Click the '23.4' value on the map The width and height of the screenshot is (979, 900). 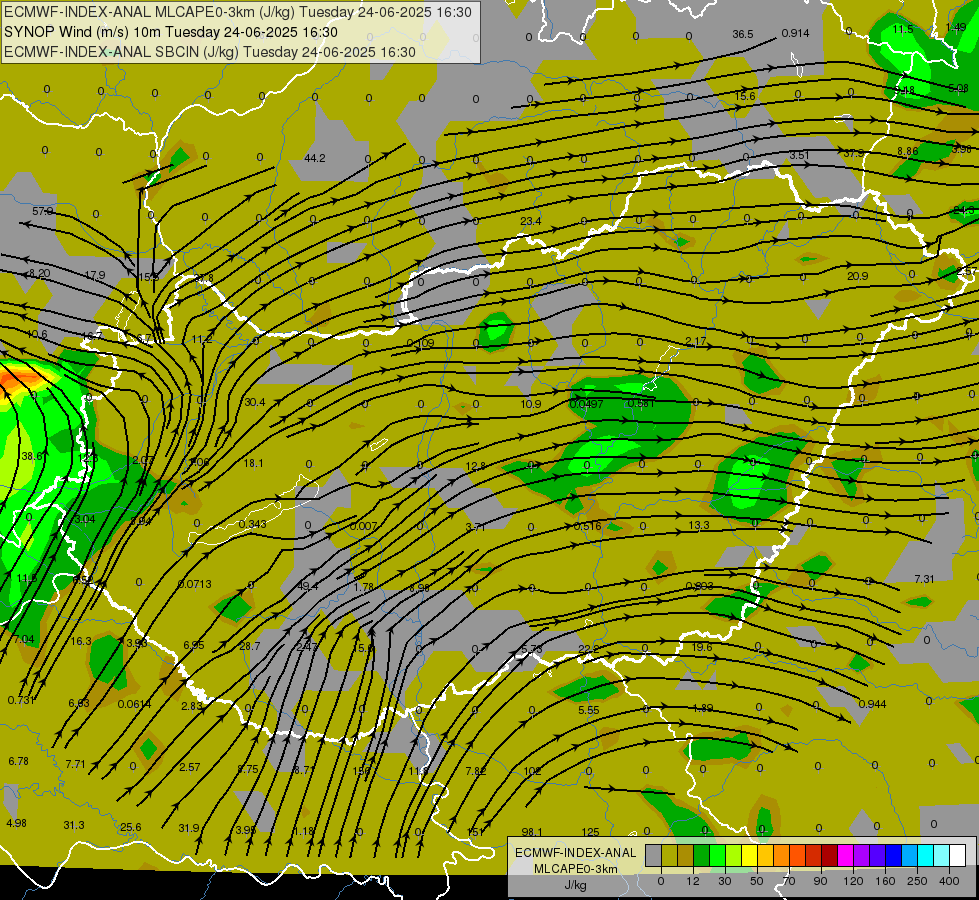tap(531, 221)
